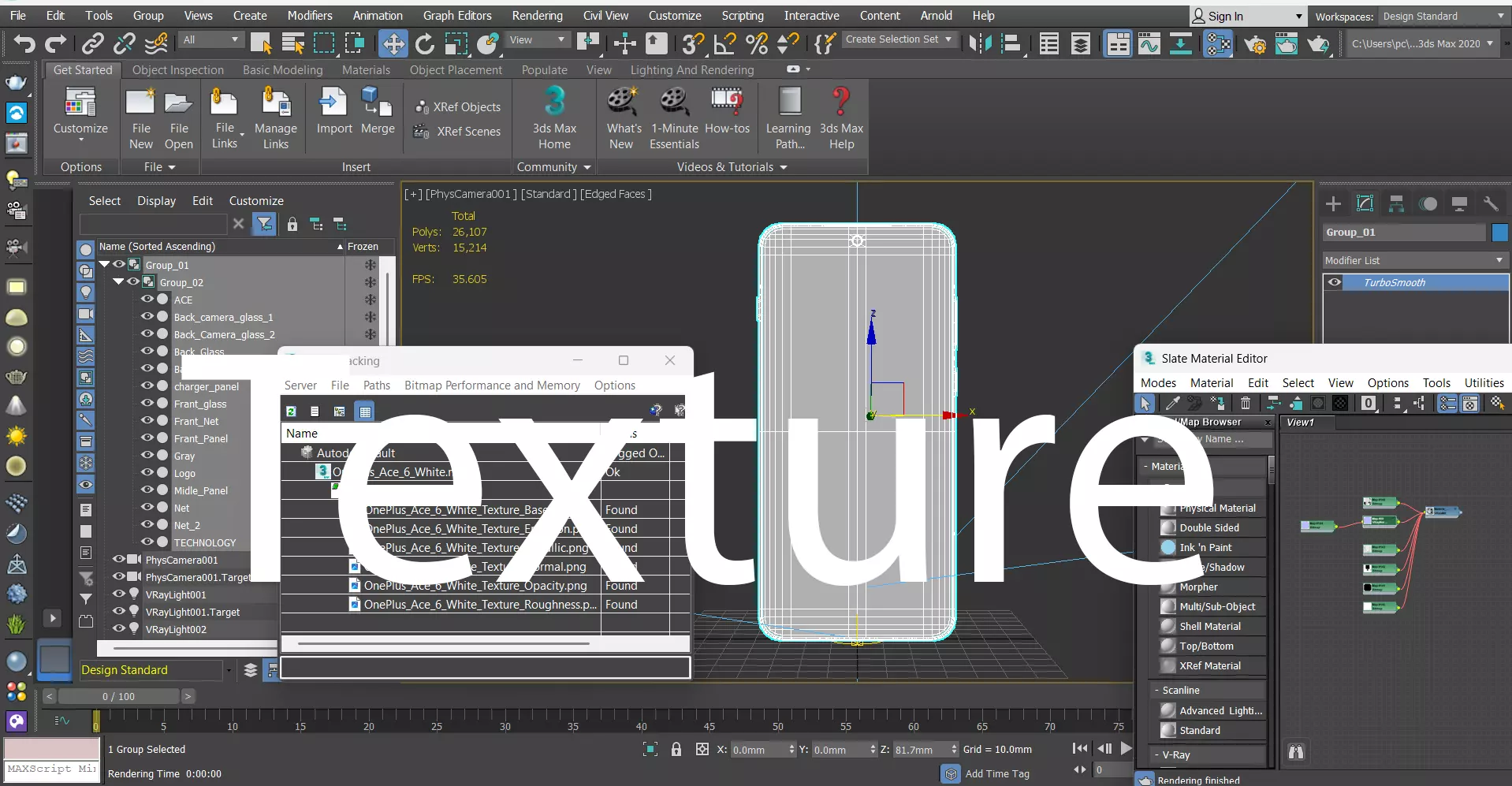Click the Refresh icon in Asset Tracking toolbar
The width and height of the screenshot is (1512, 786).
291,412
